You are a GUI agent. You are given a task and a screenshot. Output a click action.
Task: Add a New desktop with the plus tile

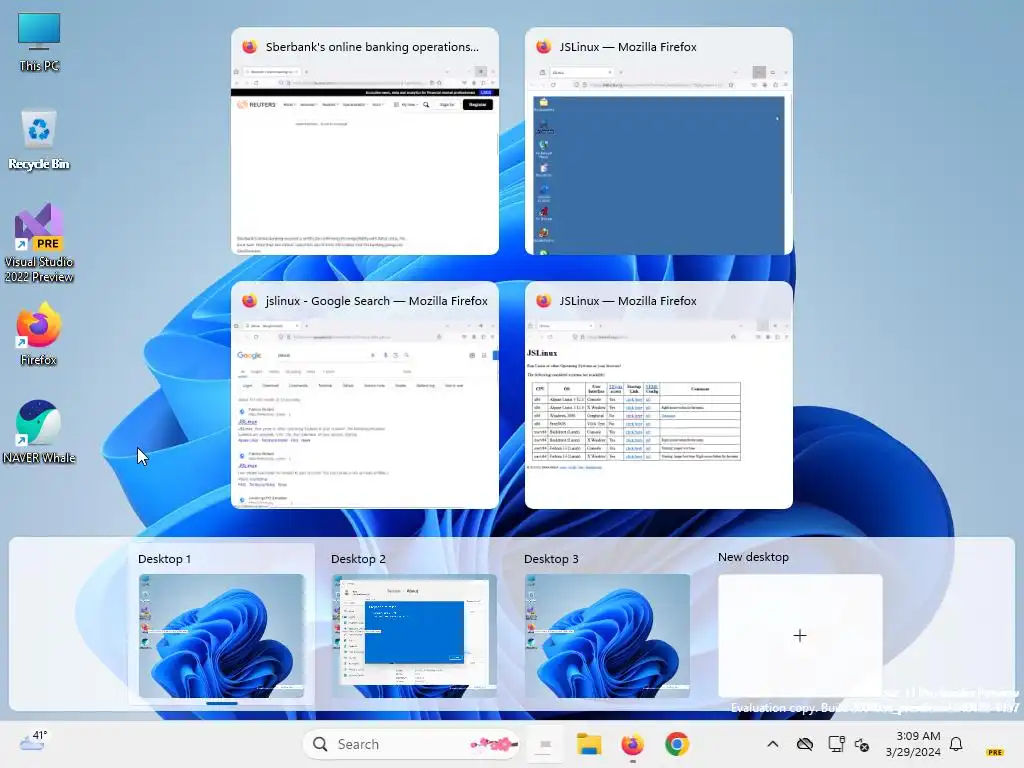click(800, 635)
